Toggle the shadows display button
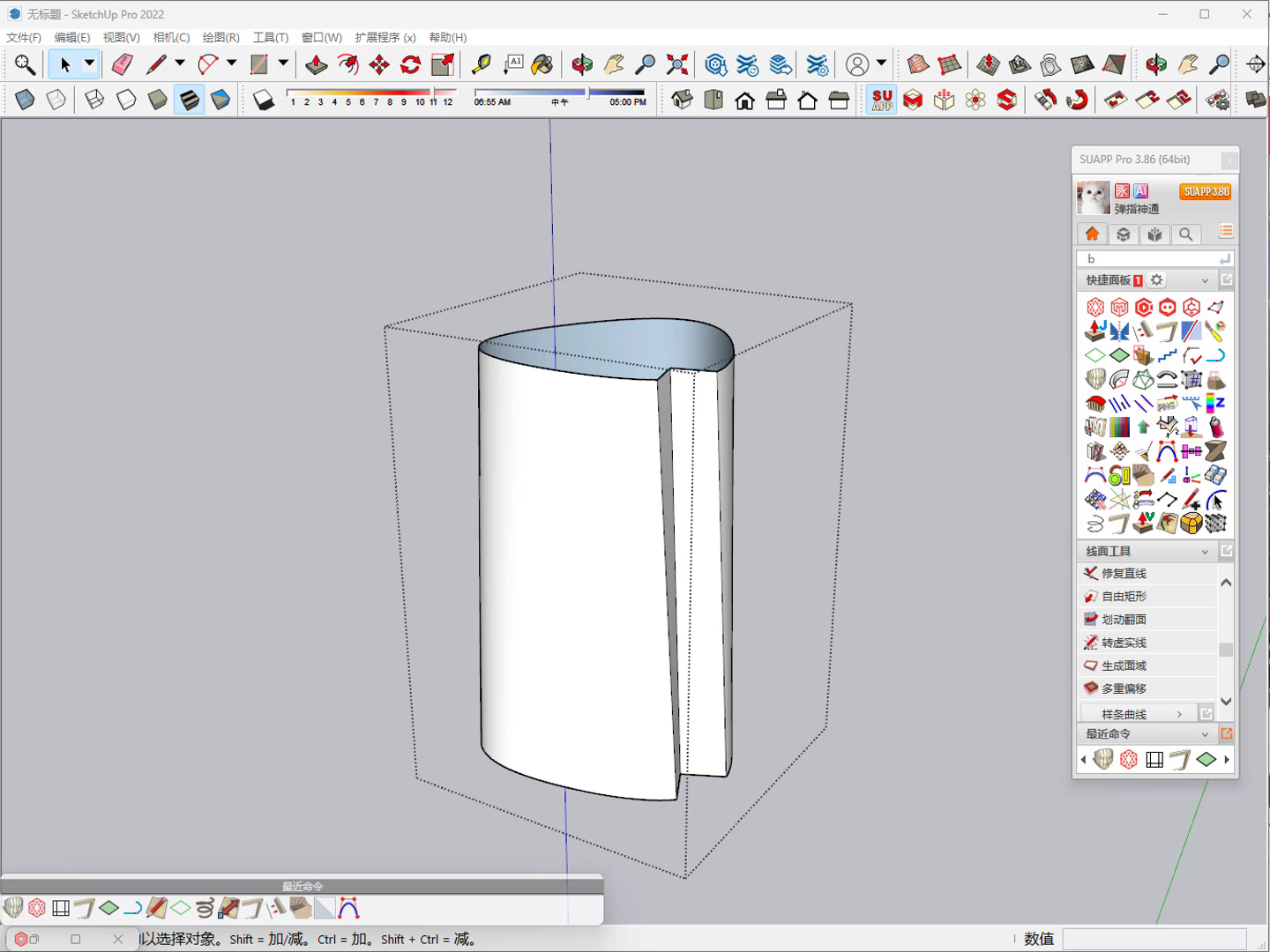 [x=263, y=100]
